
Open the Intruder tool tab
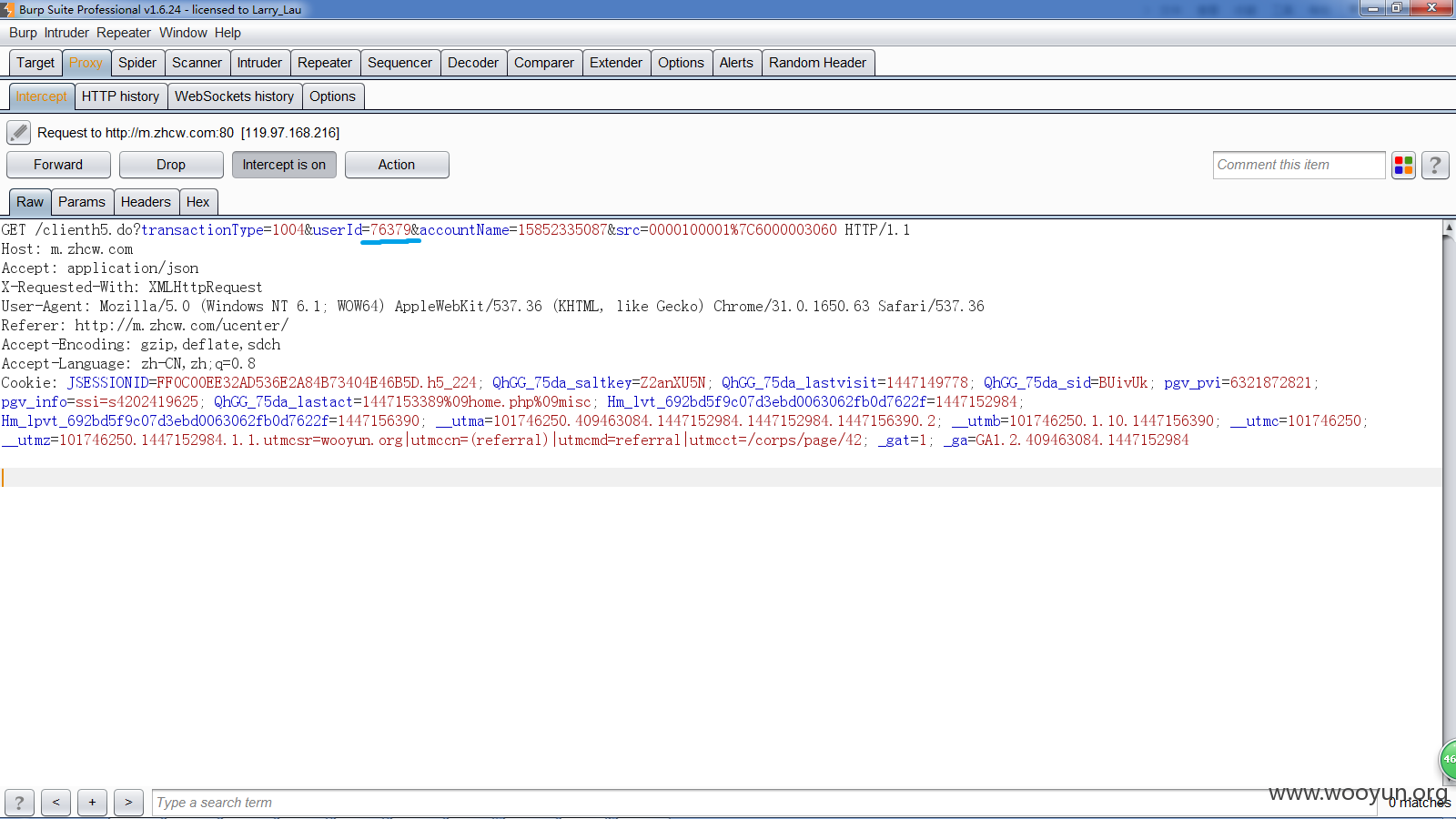259,63
